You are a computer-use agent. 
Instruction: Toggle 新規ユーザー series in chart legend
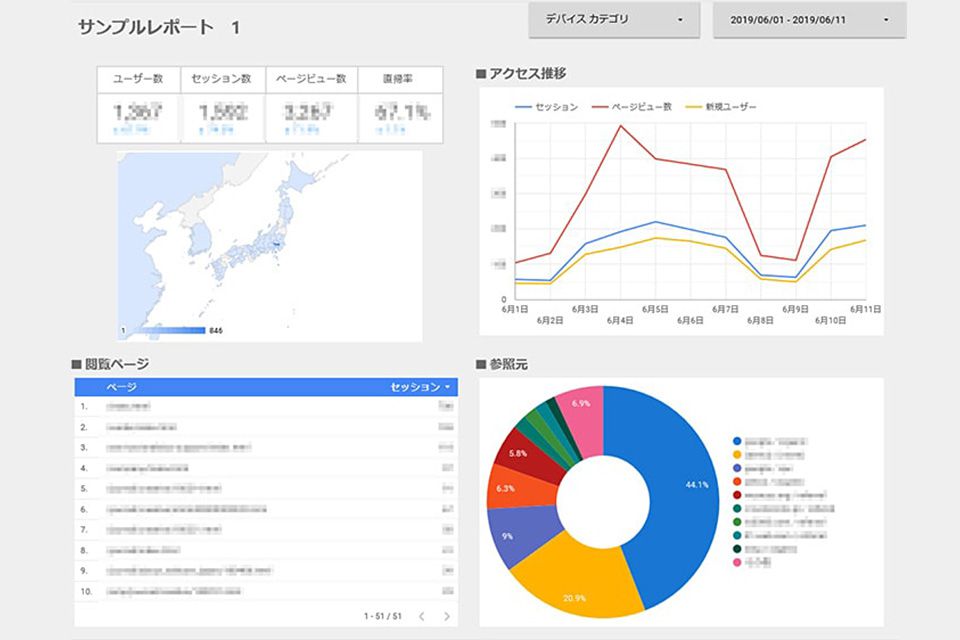pyautogui.click(x=730, y=107)
